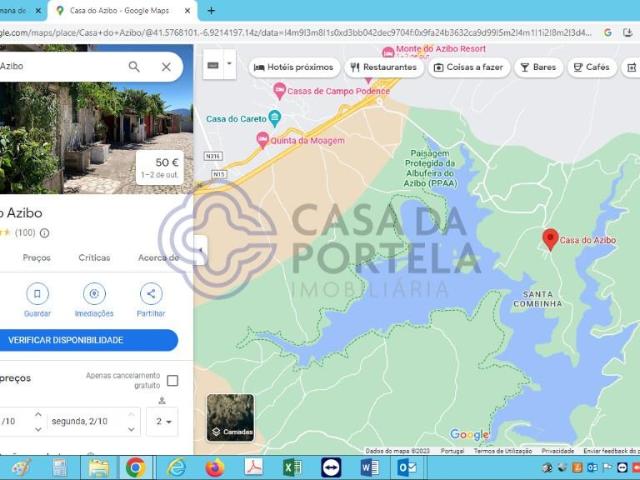The height and width of the screenshot is (480, 640).
Task: Show Coisas a fazer on map
Action: coord(469,67)
